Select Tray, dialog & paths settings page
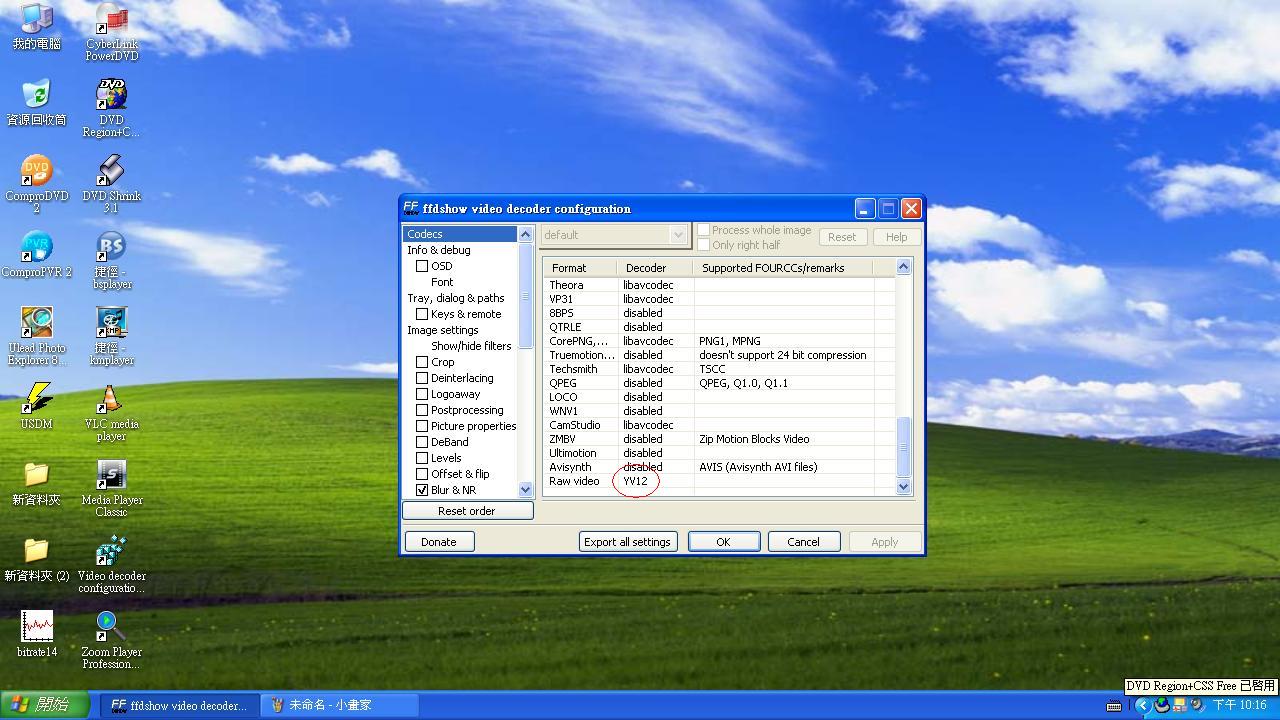1280x720 pixels. click(x=455, y=298)
